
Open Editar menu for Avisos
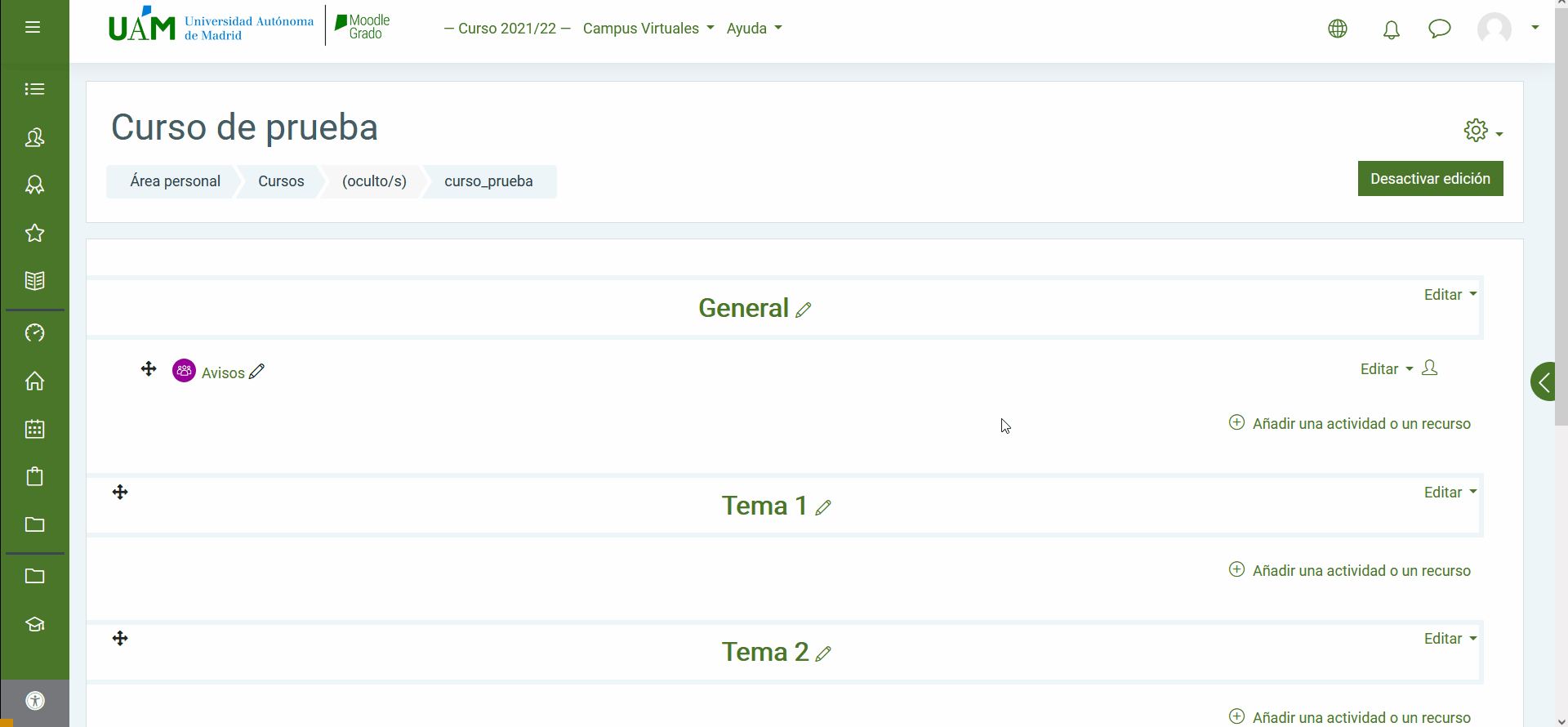(1387, 369)
